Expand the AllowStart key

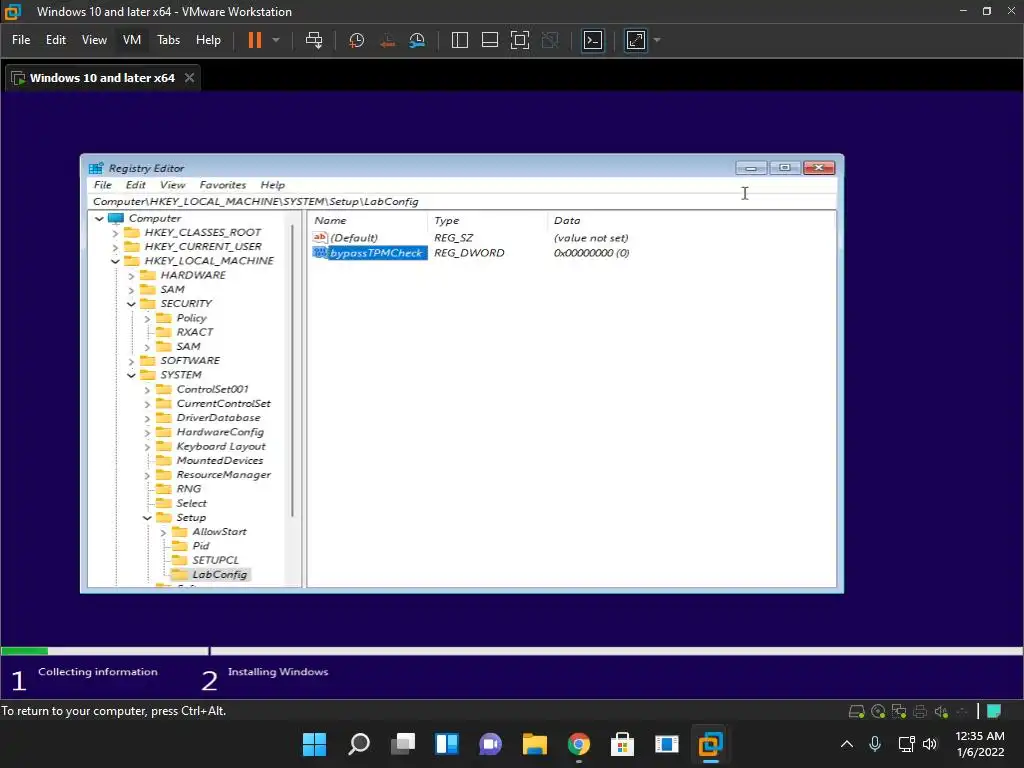click(163, 533)
